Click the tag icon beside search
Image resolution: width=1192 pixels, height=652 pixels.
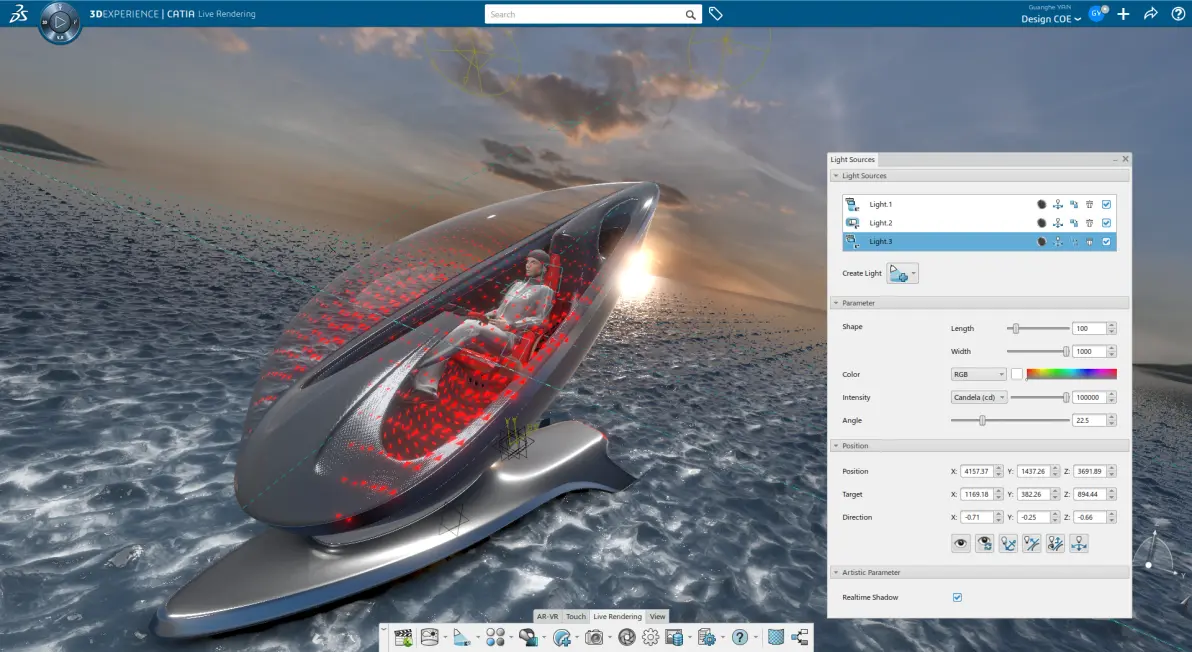tap(715, 14)
